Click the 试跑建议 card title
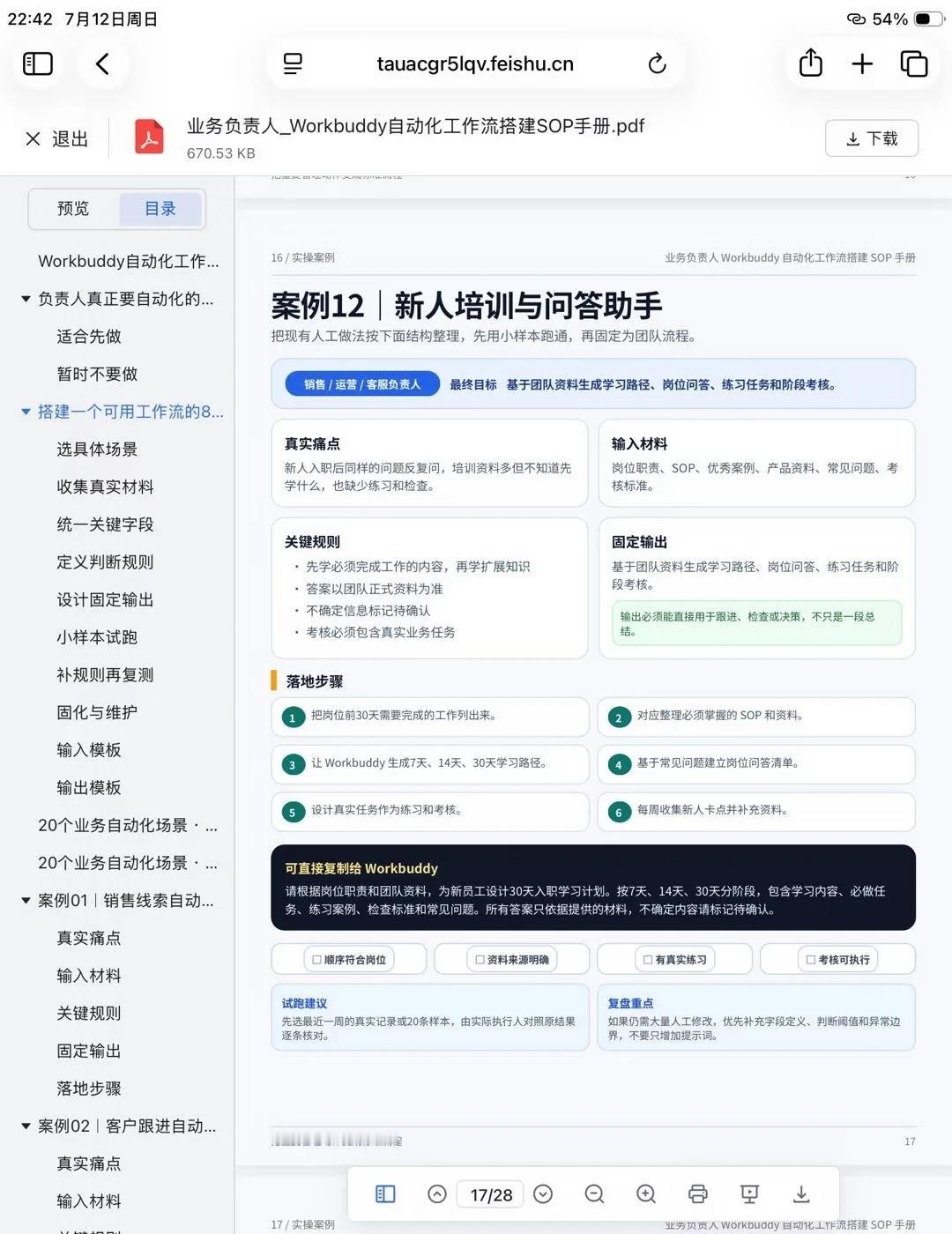The image size is (952, 1234). [x=304, y=1003]
